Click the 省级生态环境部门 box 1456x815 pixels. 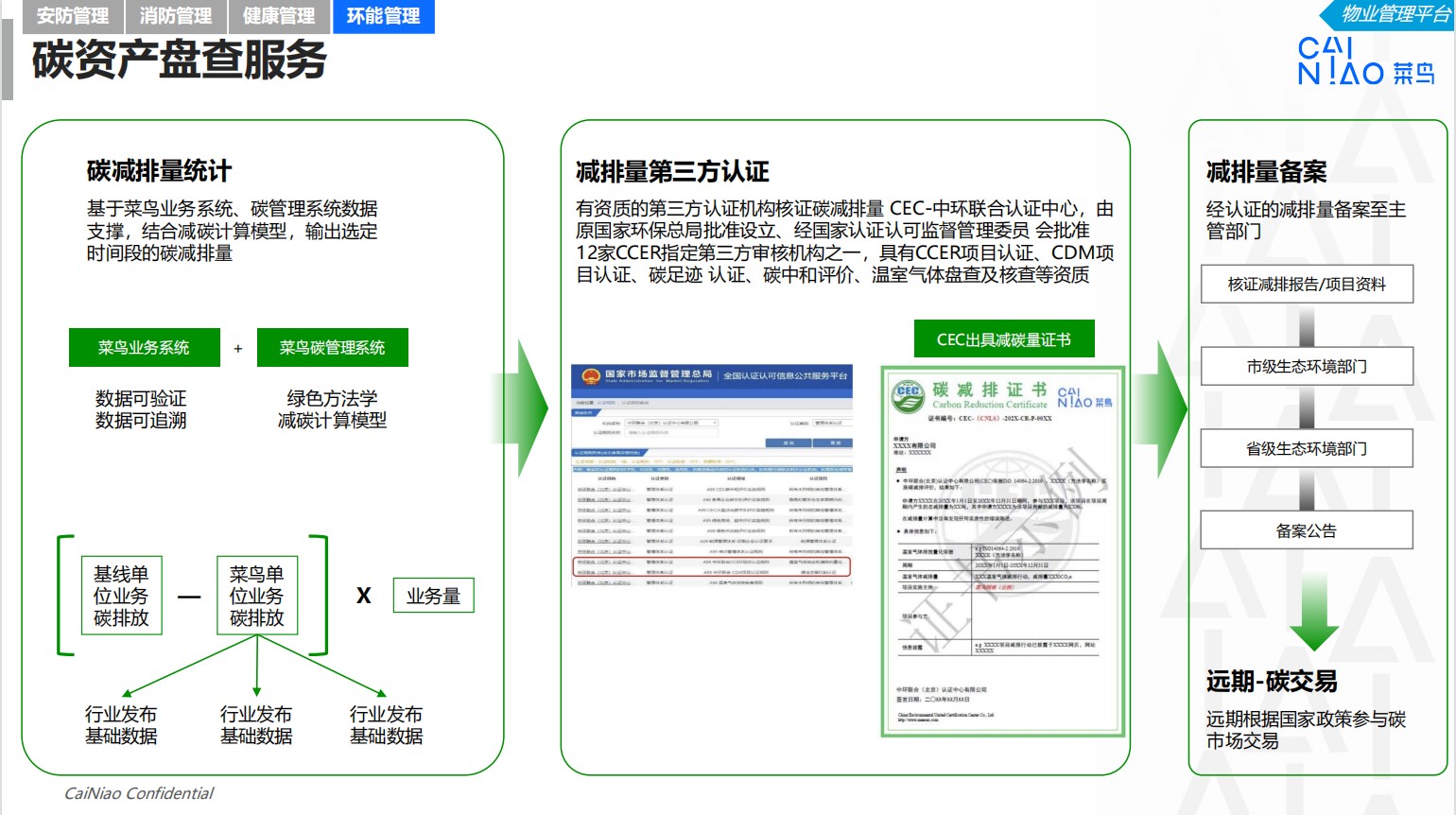1307,448
